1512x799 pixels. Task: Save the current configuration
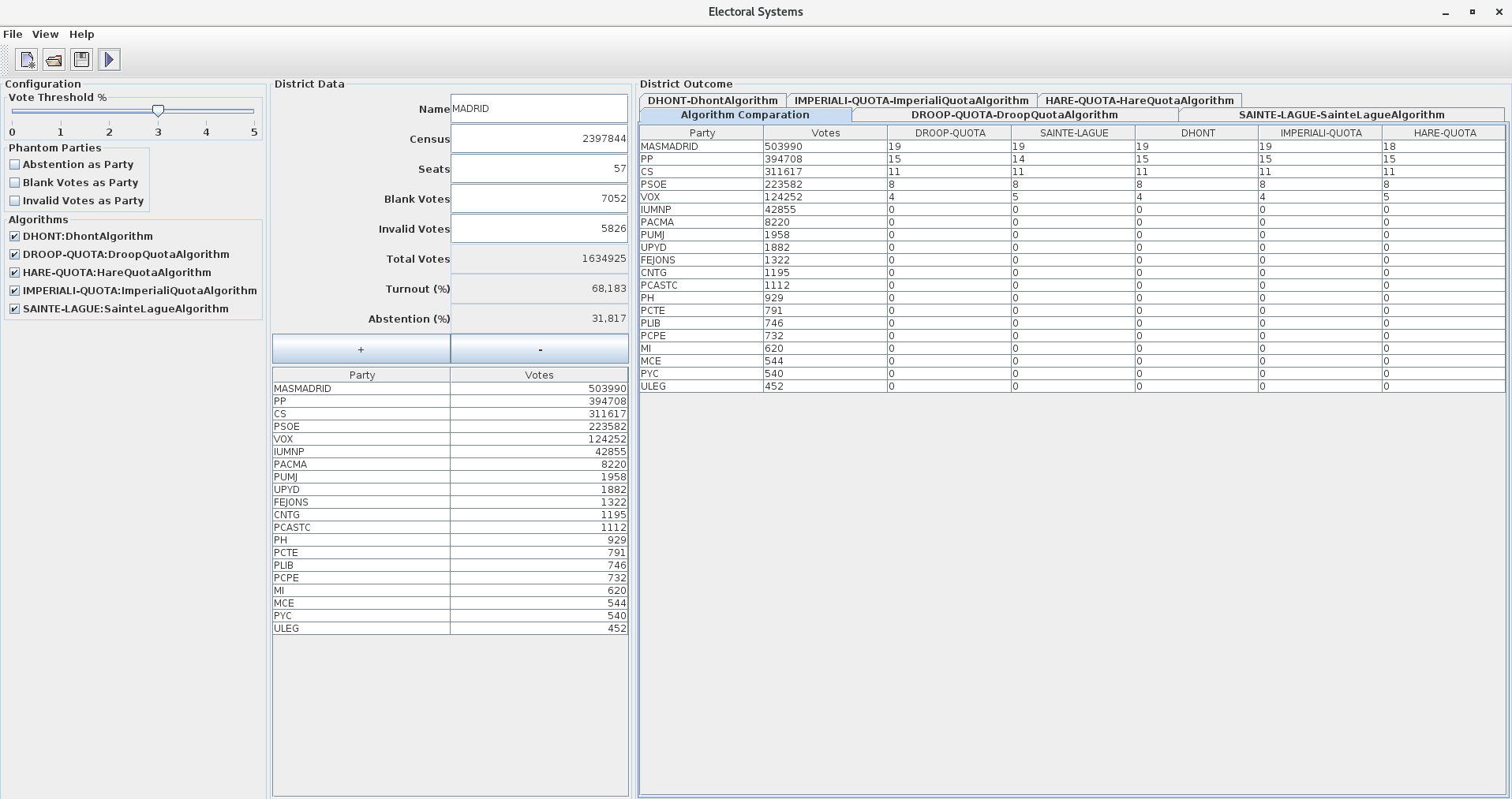(x=80, y=59)
